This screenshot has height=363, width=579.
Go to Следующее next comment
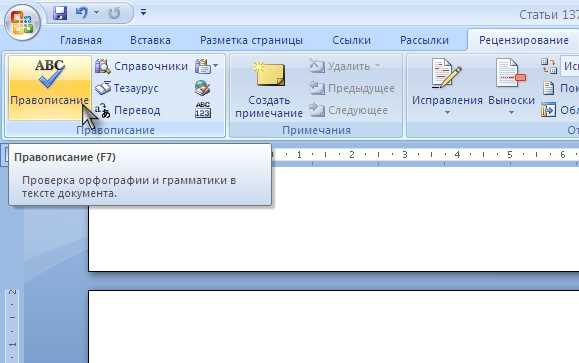click(349, 110)
